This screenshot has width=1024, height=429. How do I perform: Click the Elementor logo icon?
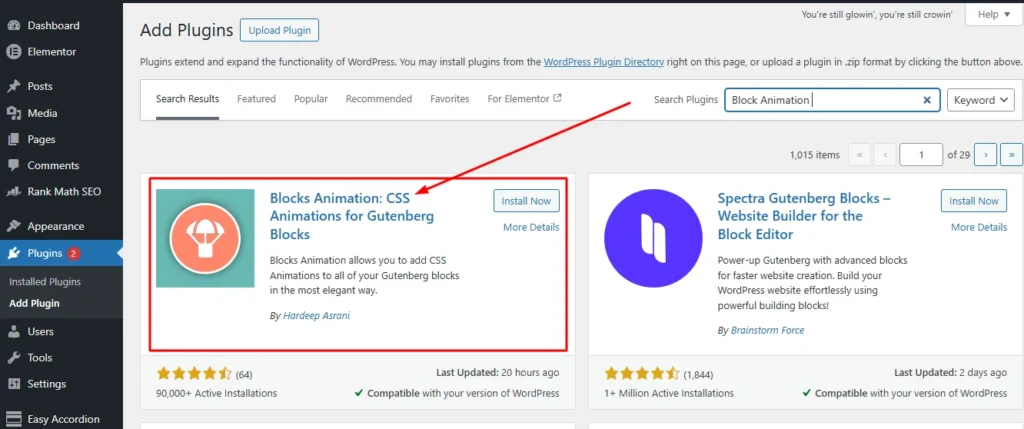[13, 52]
